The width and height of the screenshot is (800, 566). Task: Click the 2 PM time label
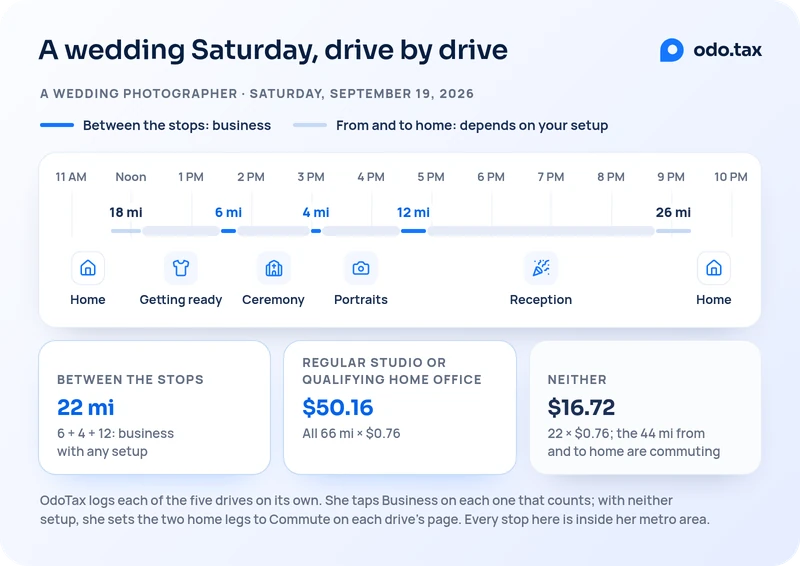(251, 177)
